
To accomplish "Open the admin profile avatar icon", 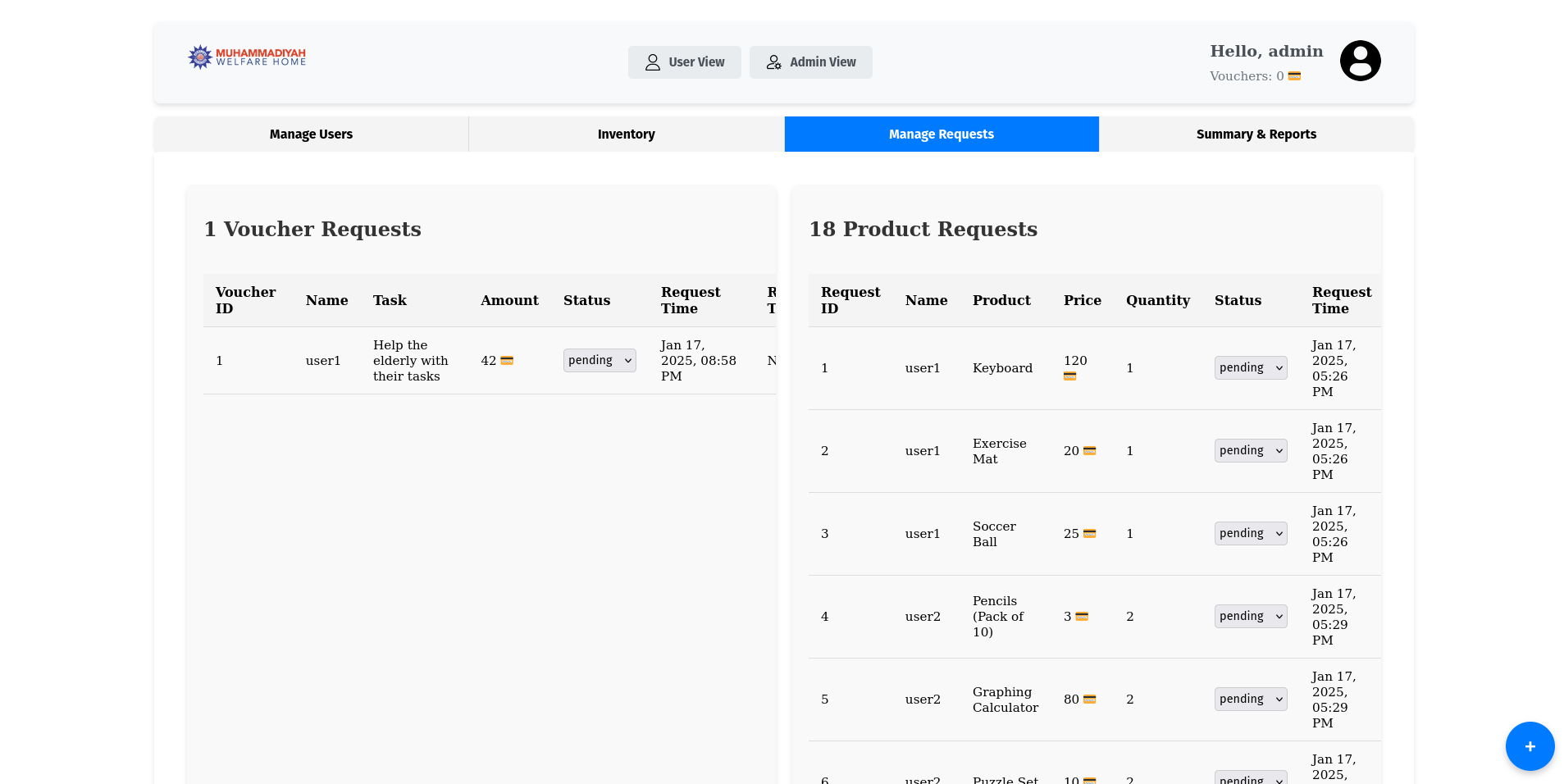I will [1360, 61].
